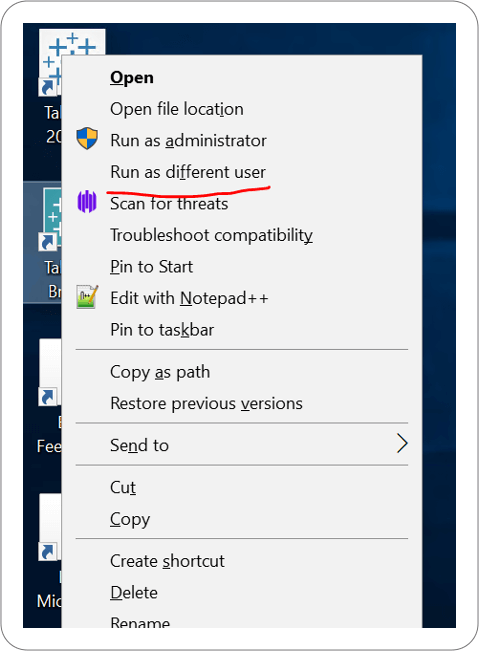This screenshot has height=651, width=479.
Task: Open Troubleshoot compatibility
Action: [211, 235]
